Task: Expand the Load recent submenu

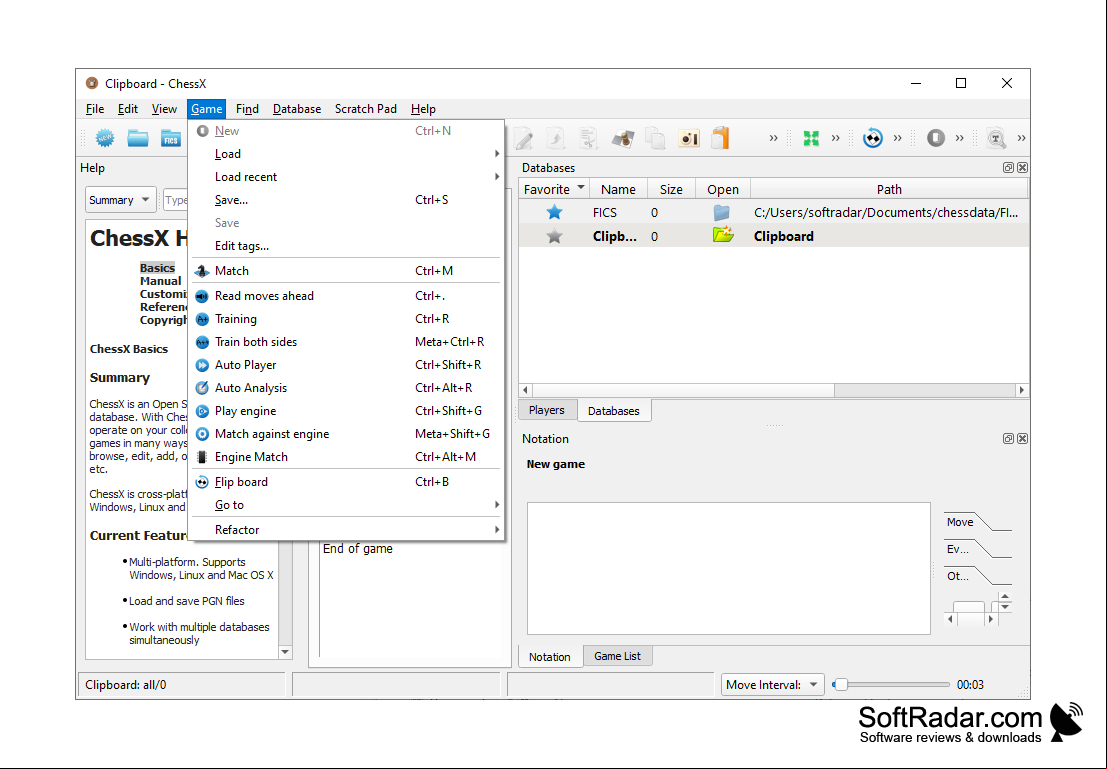Action: [347, 177]
